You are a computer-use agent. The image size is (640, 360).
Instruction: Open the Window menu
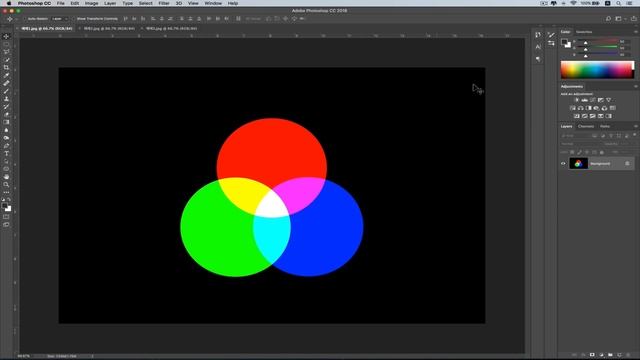click(213, 3)
